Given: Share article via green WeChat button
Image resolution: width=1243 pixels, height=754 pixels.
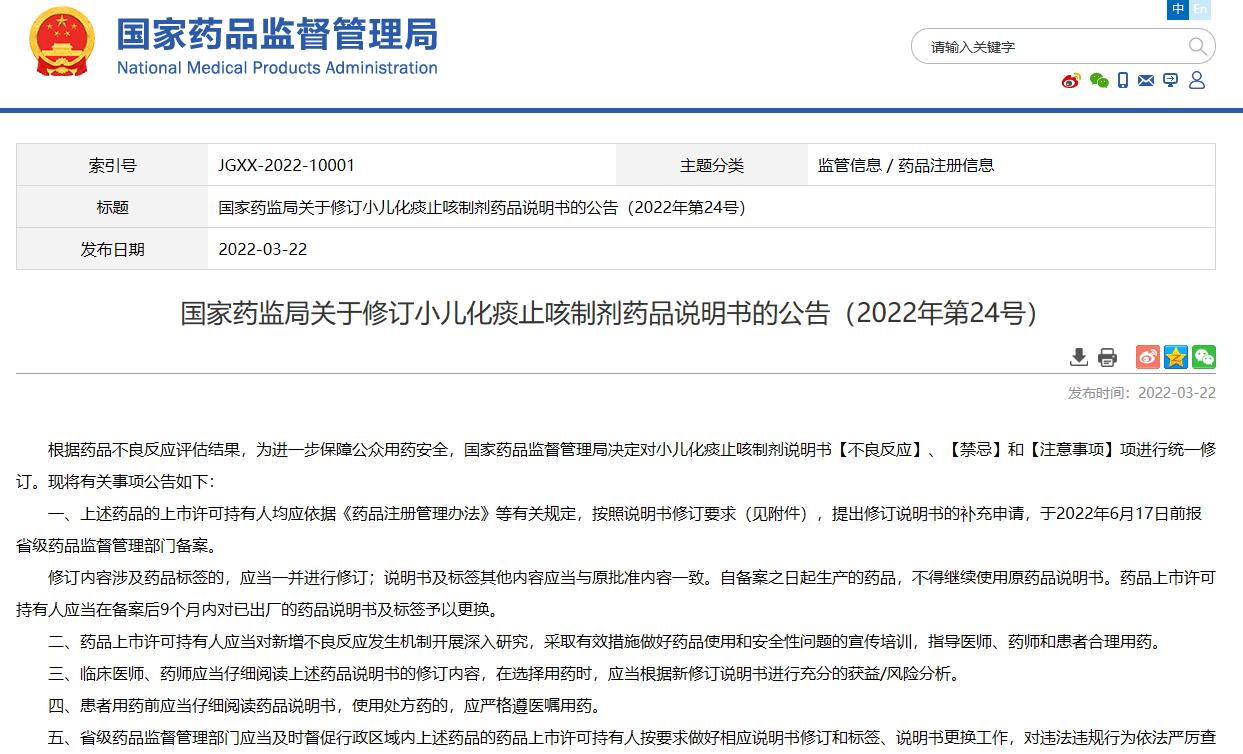Looking at the screenshot, I should tap(1204, 357).
